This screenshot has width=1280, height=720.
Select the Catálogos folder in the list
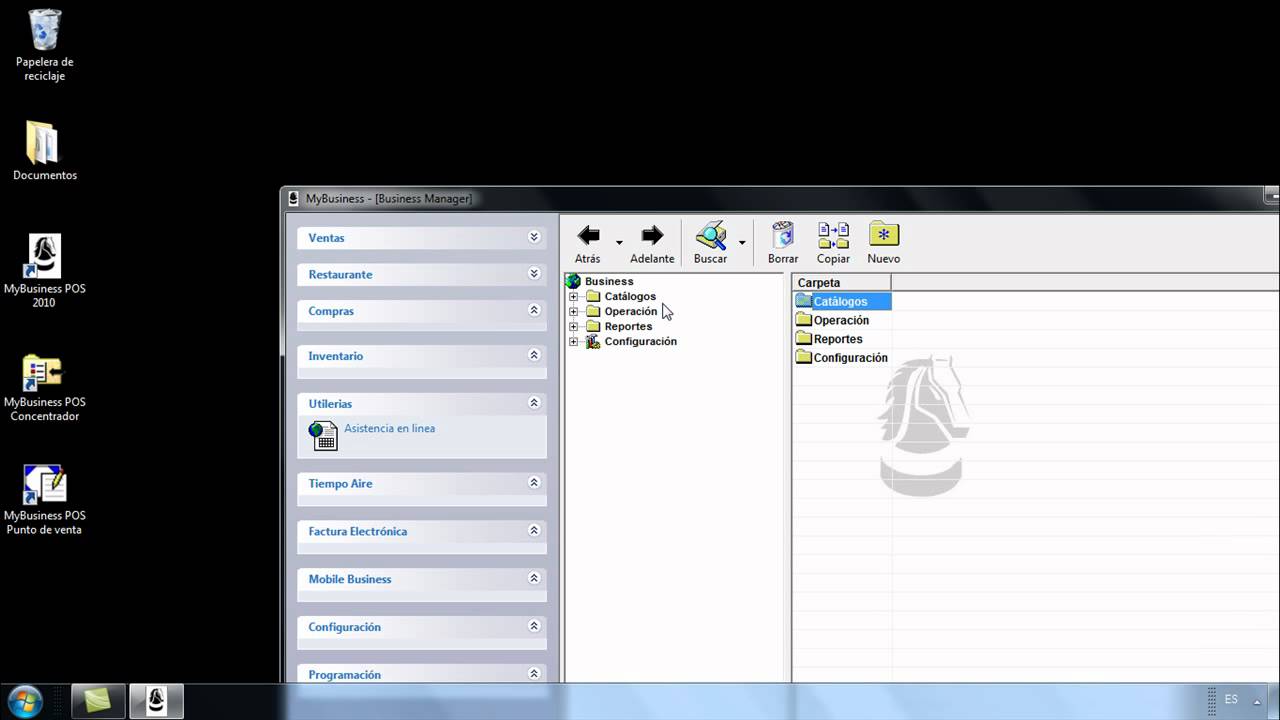click(842, 301)
